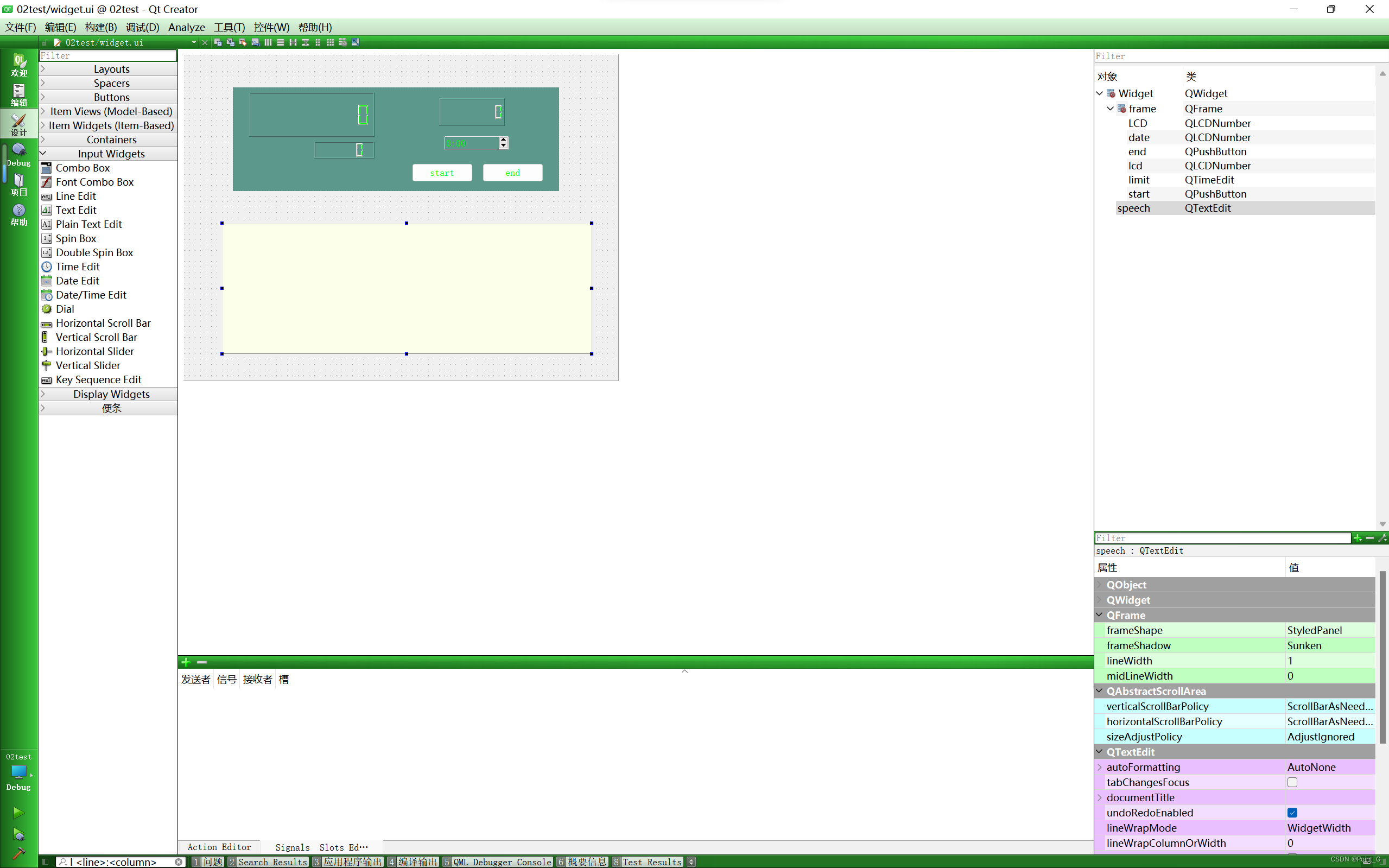
Task: Switch to the Edit (编辑) mode
Action: (19, 94)
